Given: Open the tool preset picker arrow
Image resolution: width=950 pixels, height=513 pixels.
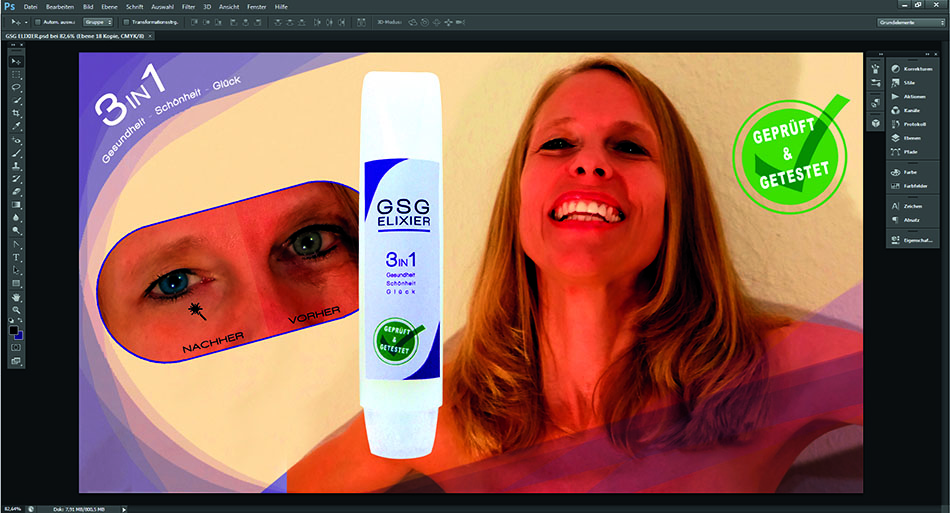Looking at the screenshot, I should [26, 22].
